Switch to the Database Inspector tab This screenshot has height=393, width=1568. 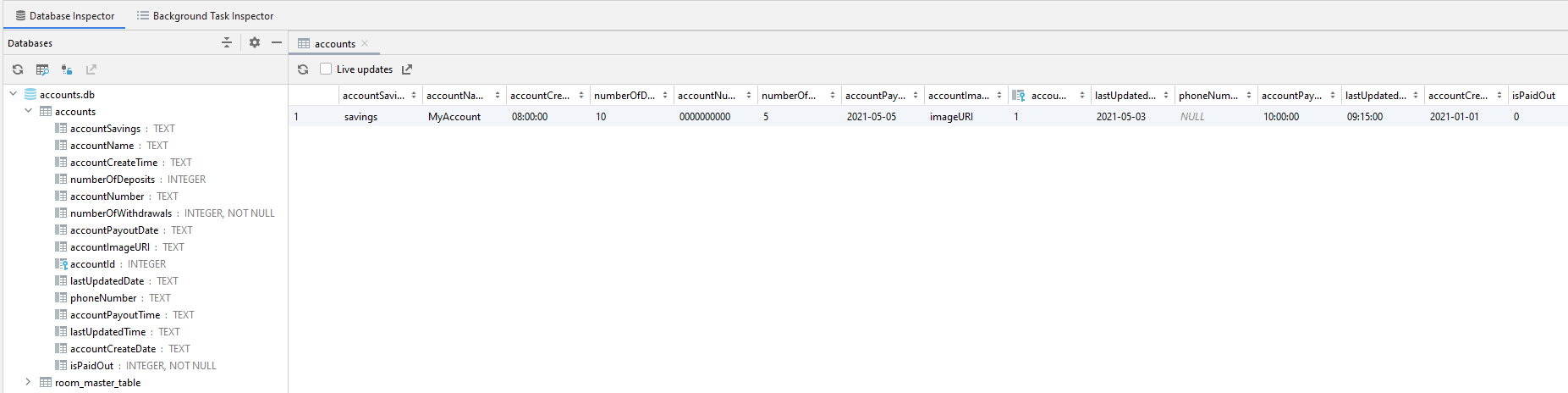(64, 15)
